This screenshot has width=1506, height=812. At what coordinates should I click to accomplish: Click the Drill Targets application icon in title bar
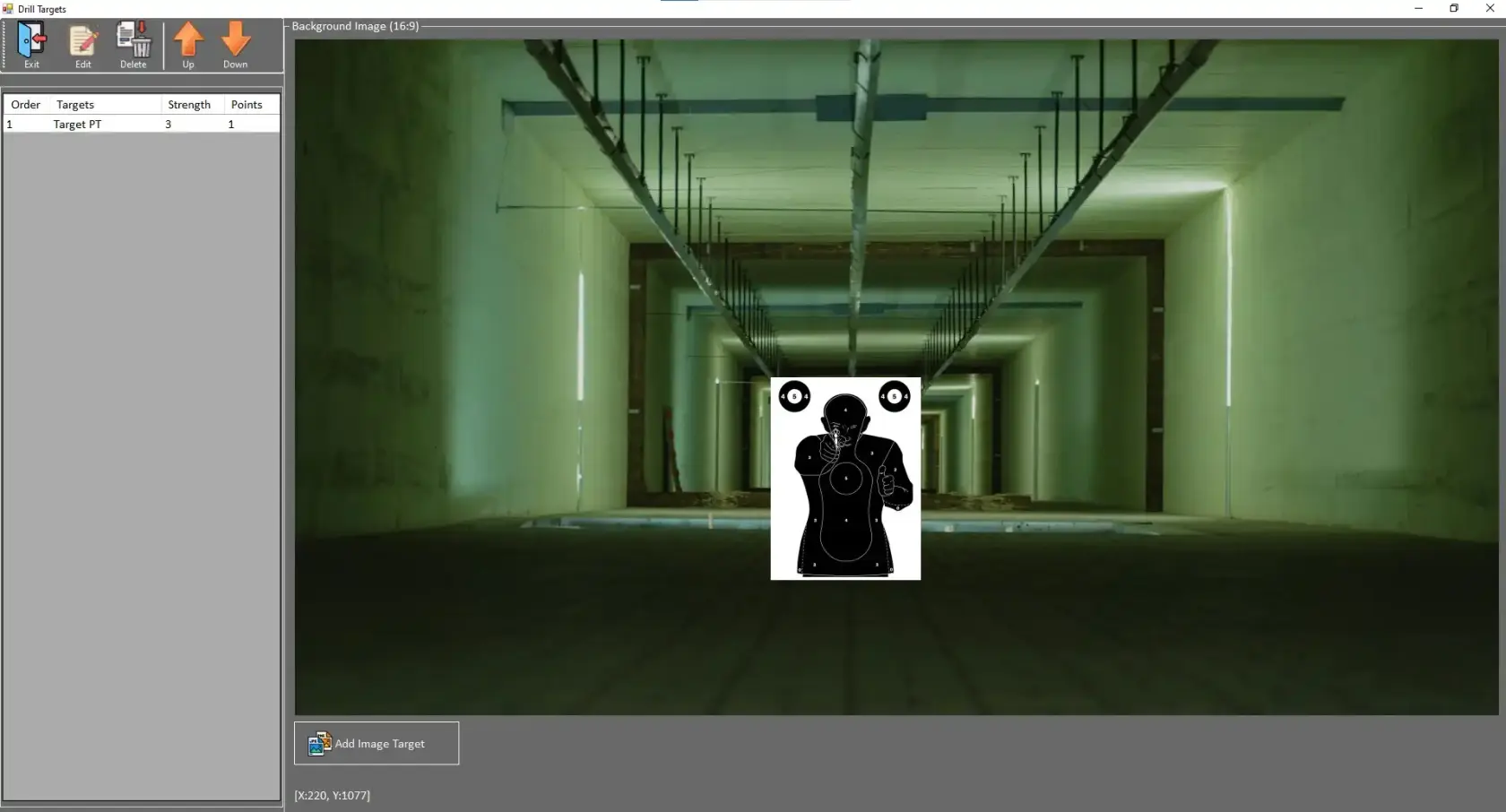click(x=7, y=8)
